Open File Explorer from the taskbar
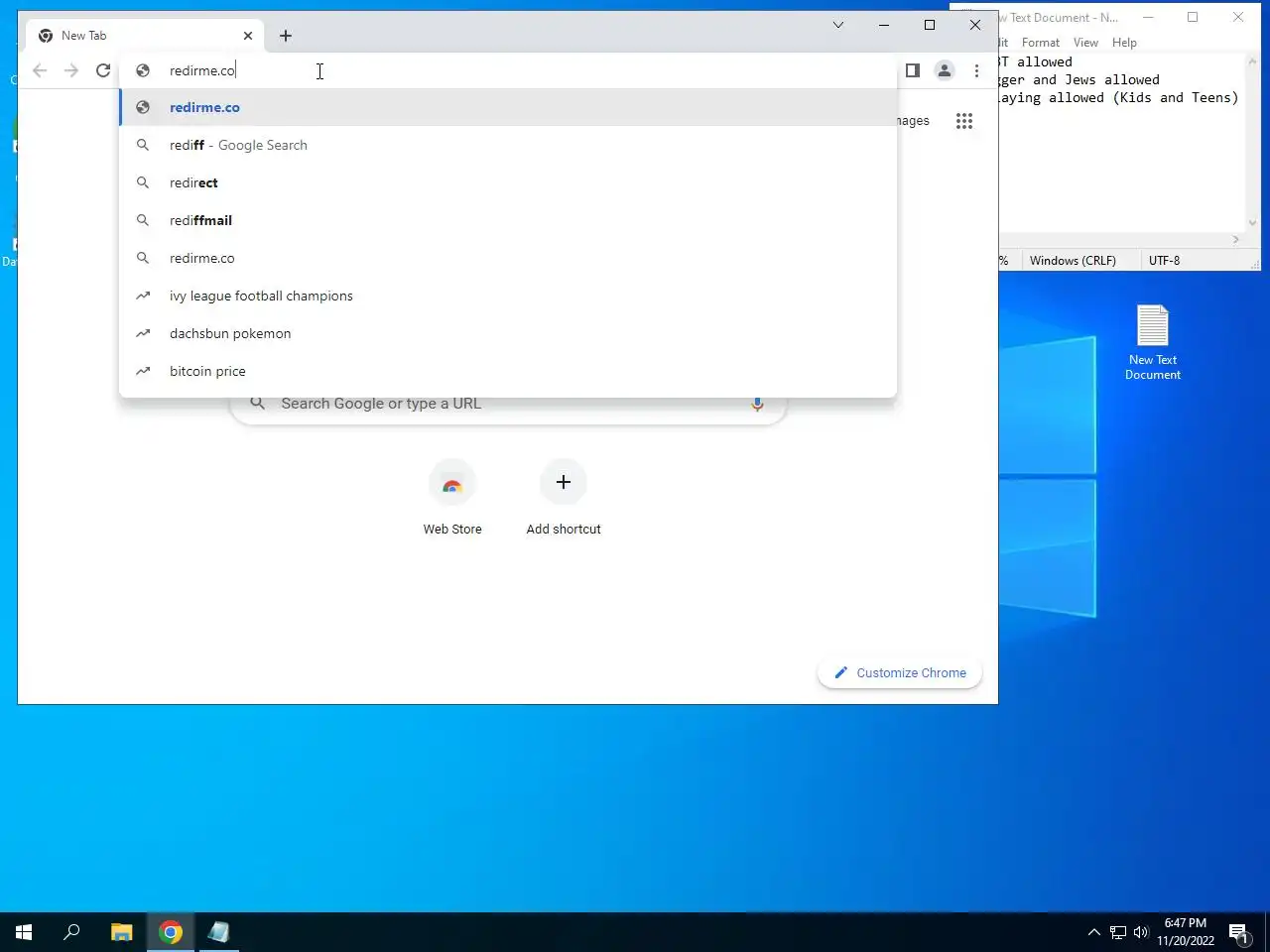 tap(122, 932)
